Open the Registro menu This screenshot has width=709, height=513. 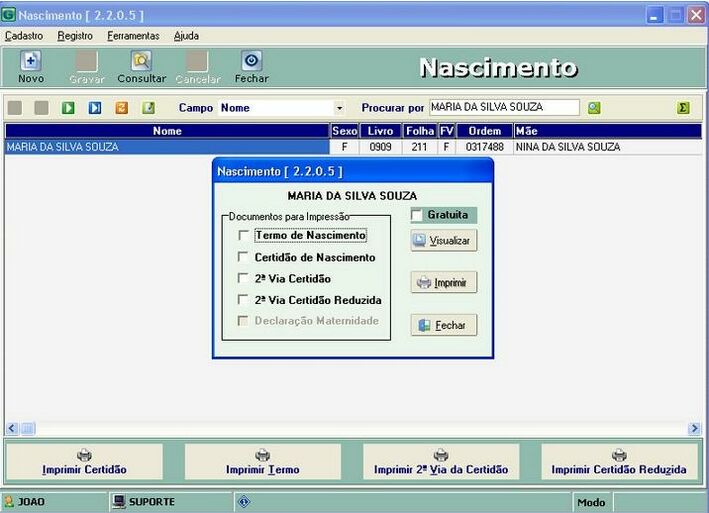tap(75, 36)
